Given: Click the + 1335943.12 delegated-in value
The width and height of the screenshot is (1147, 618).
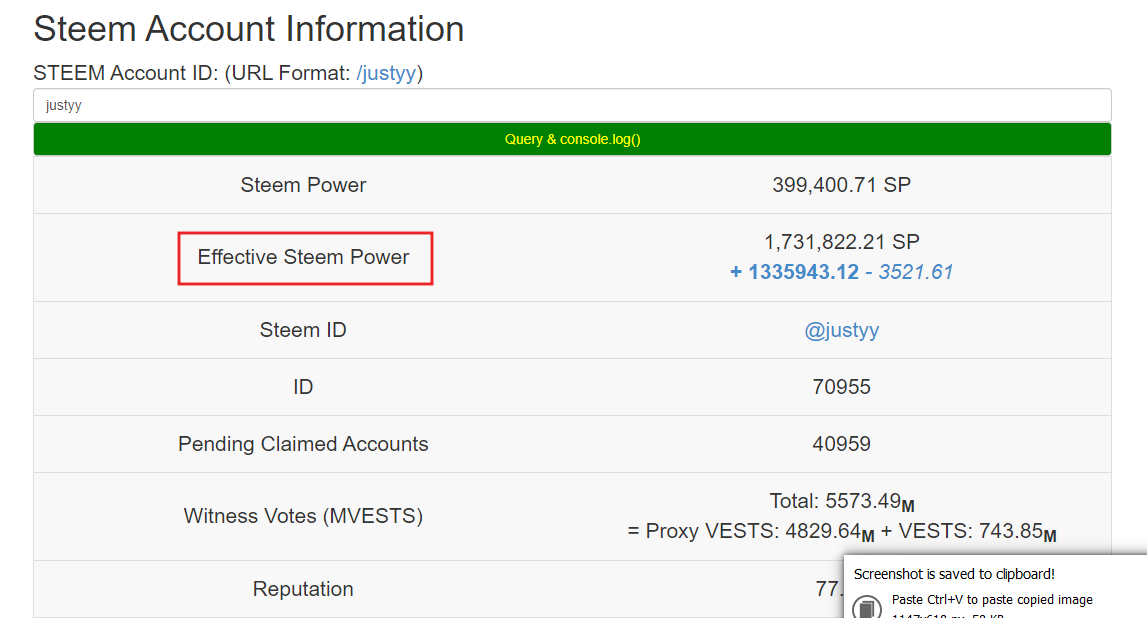Looking at the screenshot, I should pyautogui.click(x=794, y=272).
